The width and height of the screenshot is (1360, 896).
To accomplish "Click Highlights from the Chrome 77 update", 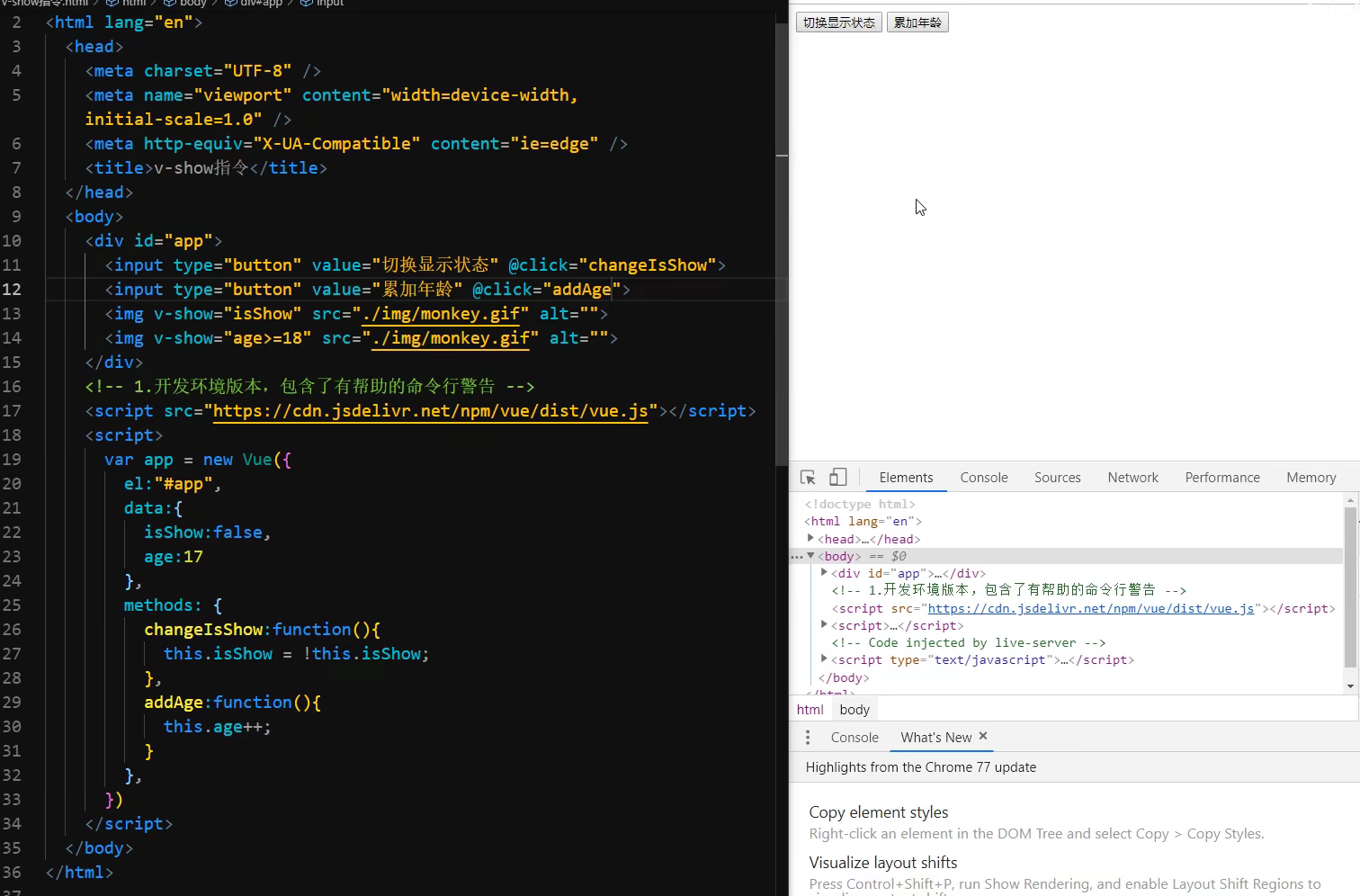I will tap(921, 767).
